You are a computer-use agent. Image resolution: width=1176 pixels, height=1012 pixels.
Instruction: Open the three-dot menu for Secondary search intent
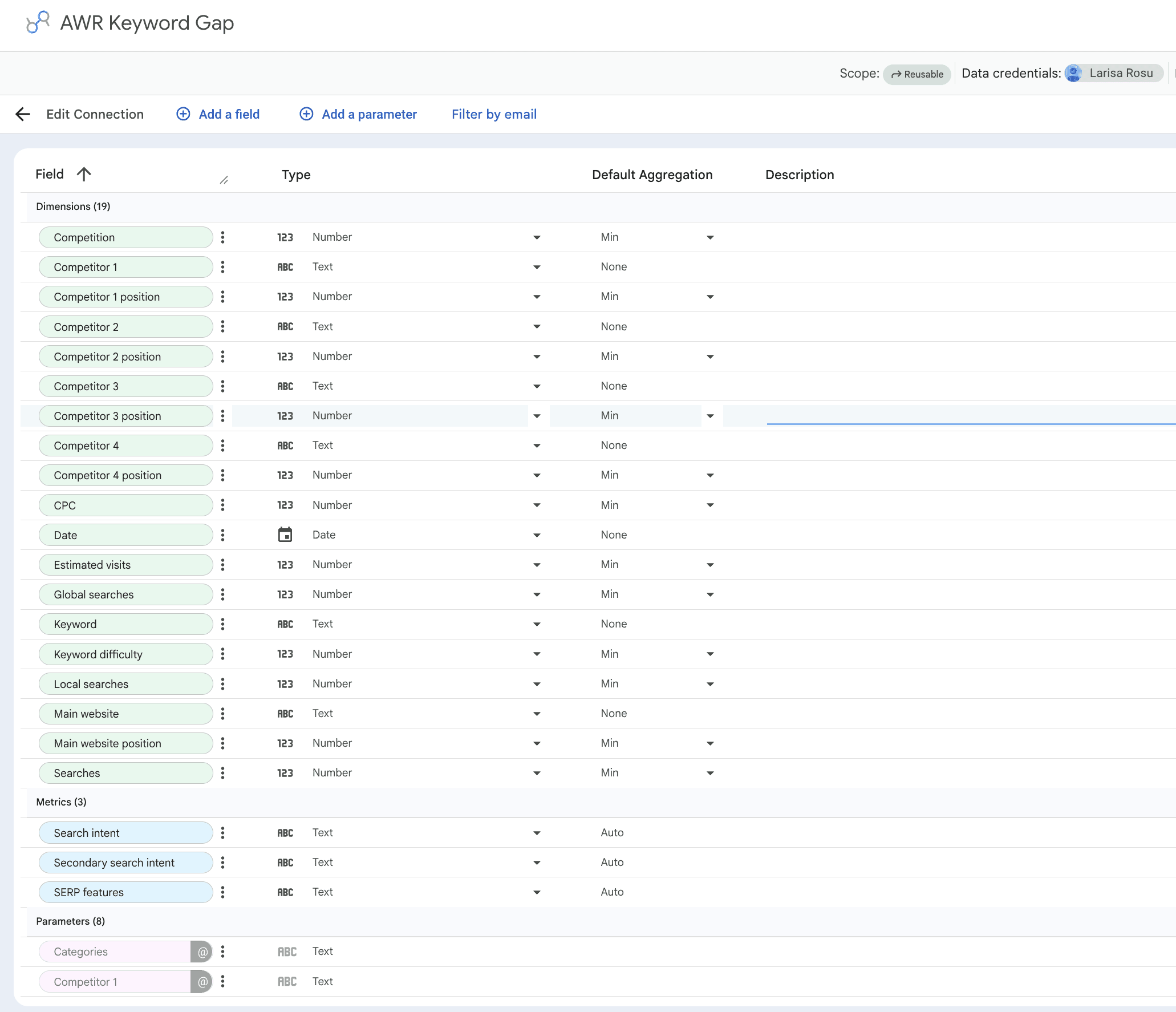pyautogui.click(x=222, y=863)
